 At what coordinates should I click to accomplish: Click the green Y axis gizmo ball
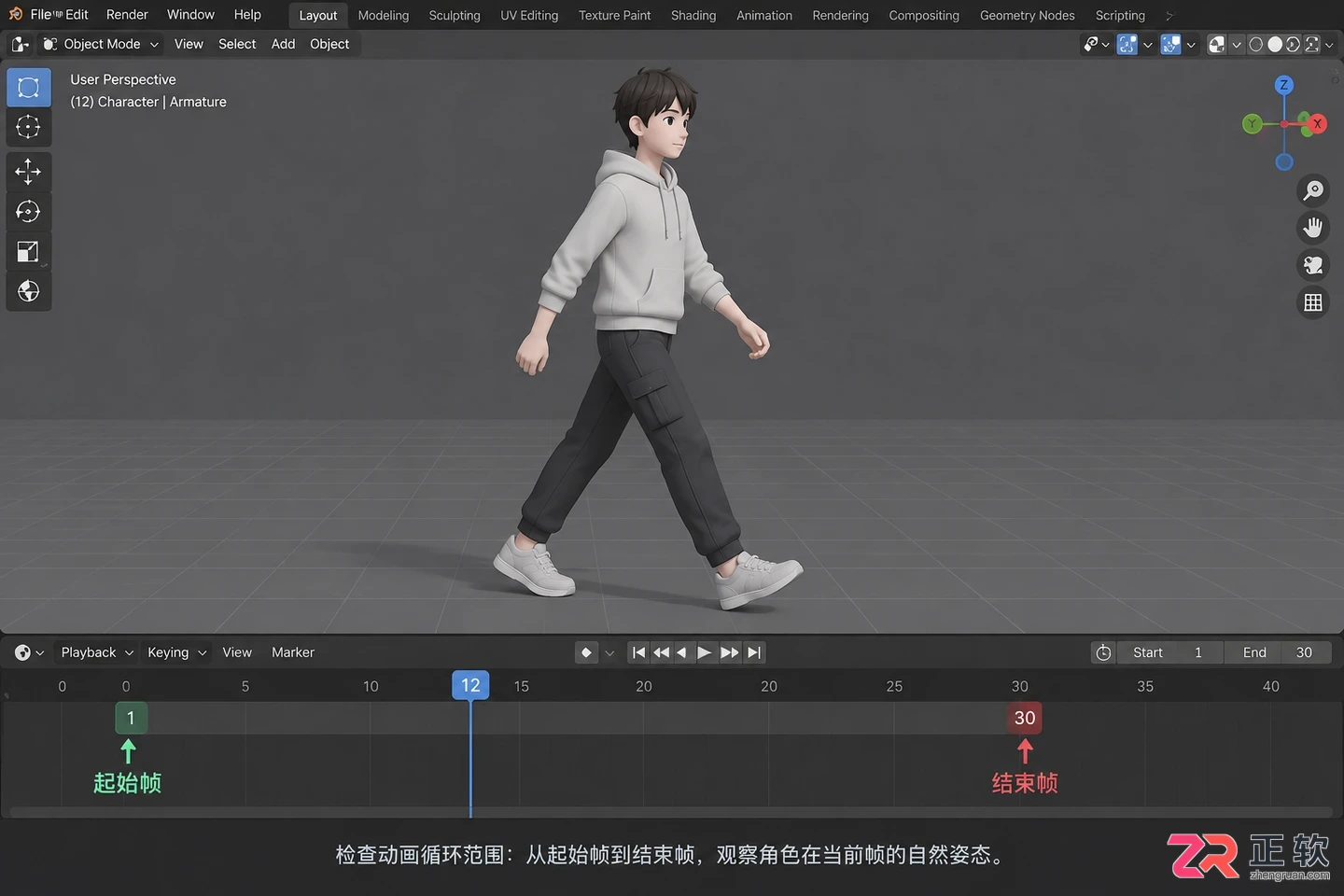1253,123
